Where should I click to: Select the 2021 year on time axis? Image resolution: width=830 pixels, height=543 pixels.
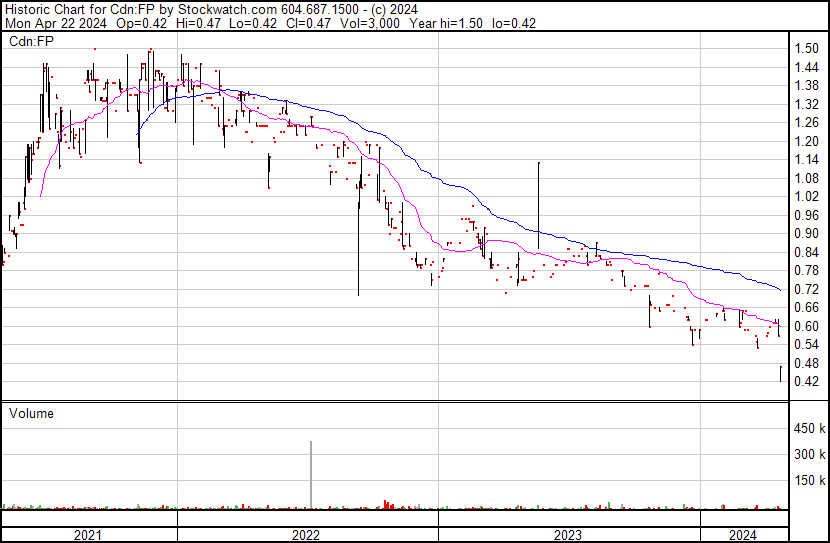click(88, 535)
